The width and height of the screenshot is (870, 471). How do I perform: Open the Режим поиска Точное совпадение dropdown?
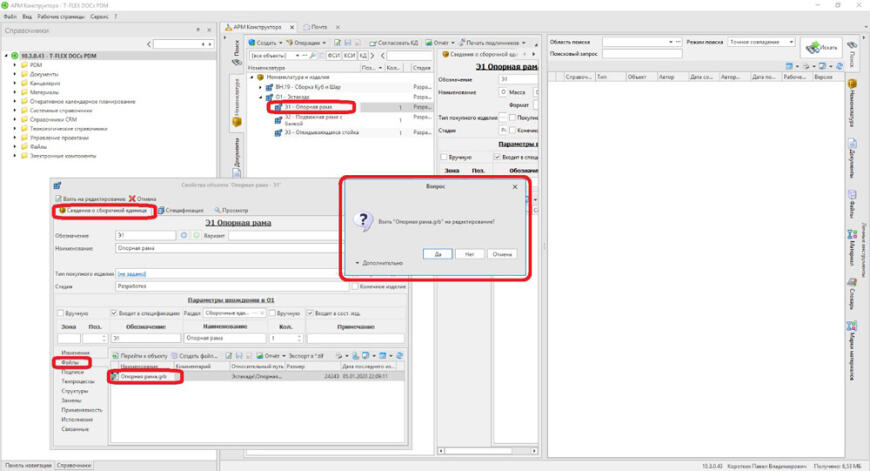click(x=761, y=42)
